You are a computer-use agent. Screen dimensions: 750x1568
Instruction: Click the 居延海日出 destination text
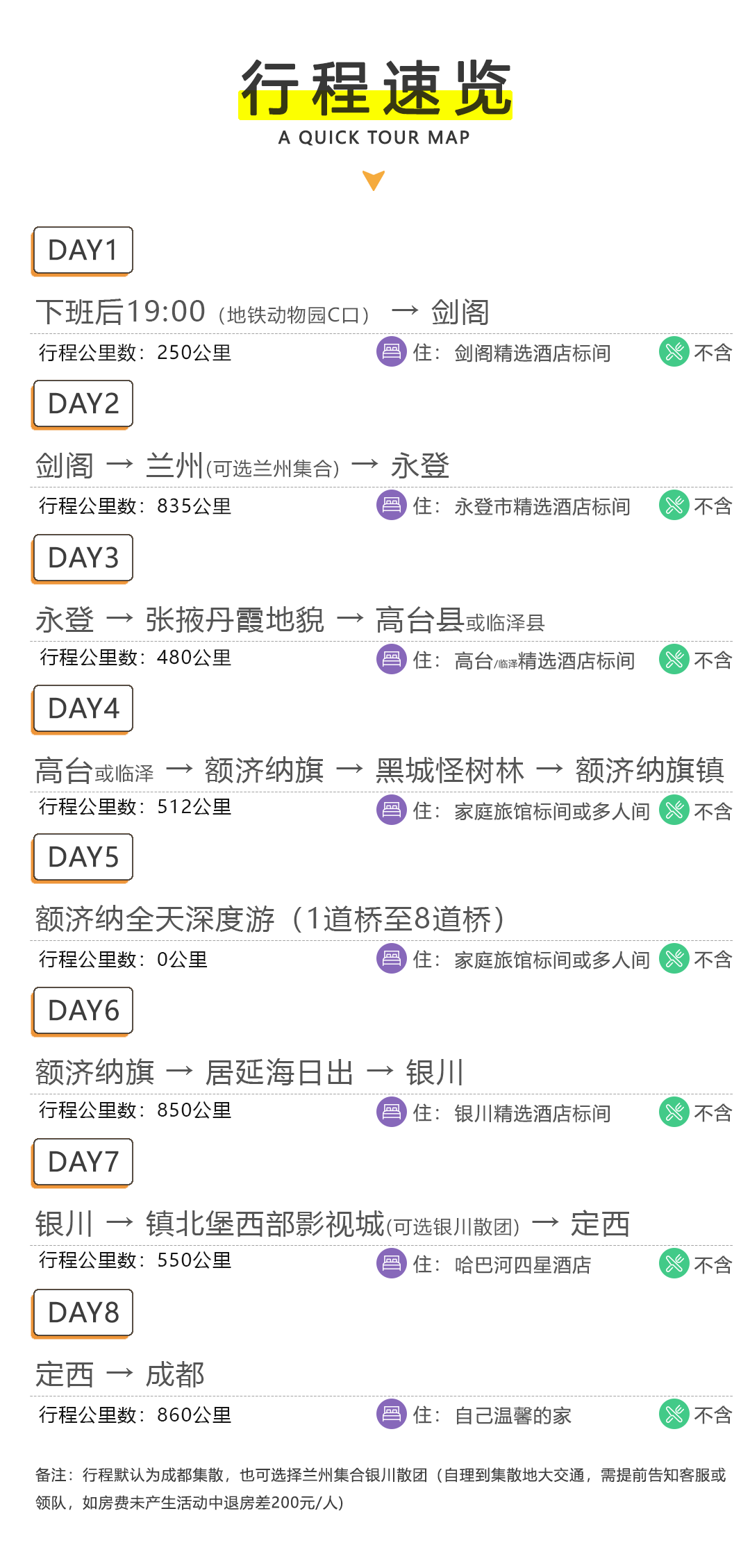pos(279,1072)
